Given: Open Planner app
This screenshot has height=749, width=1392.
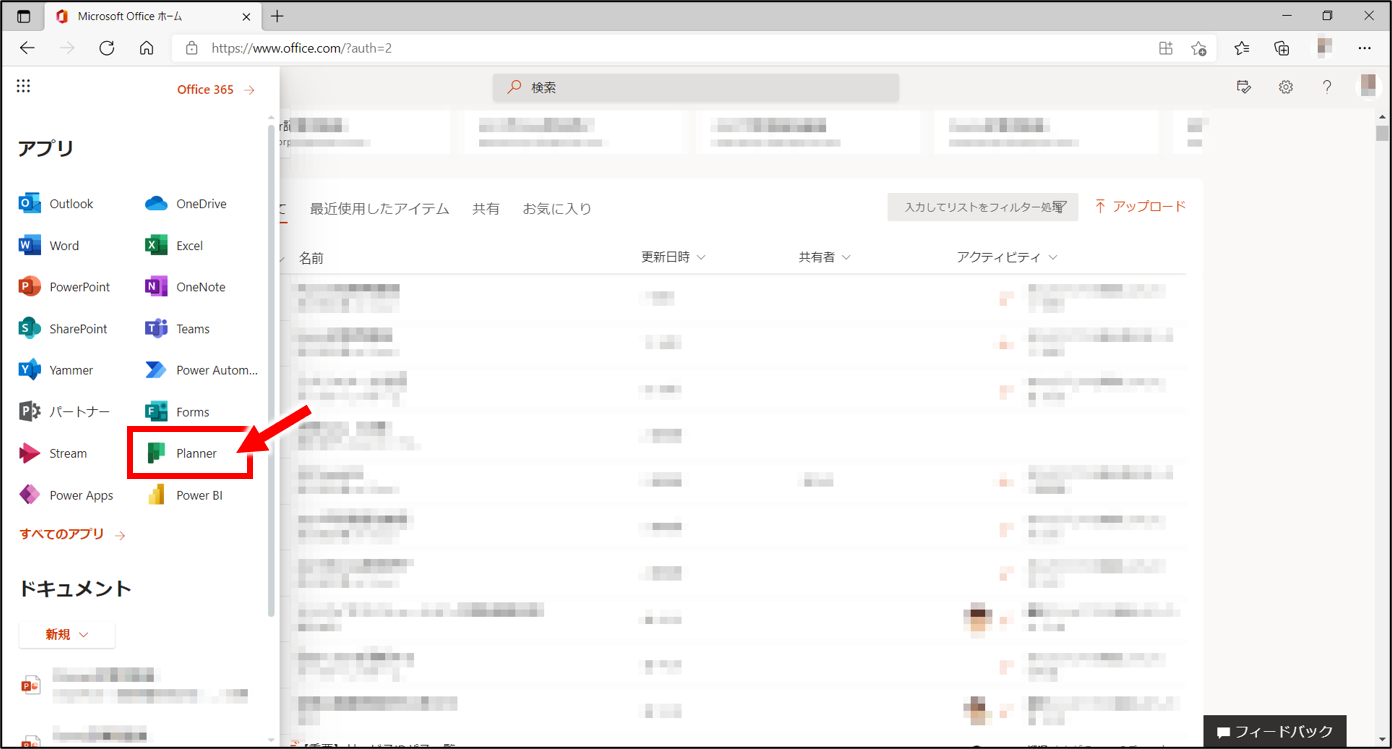Looking at the screenshot, I should click(x=182, y=454).
